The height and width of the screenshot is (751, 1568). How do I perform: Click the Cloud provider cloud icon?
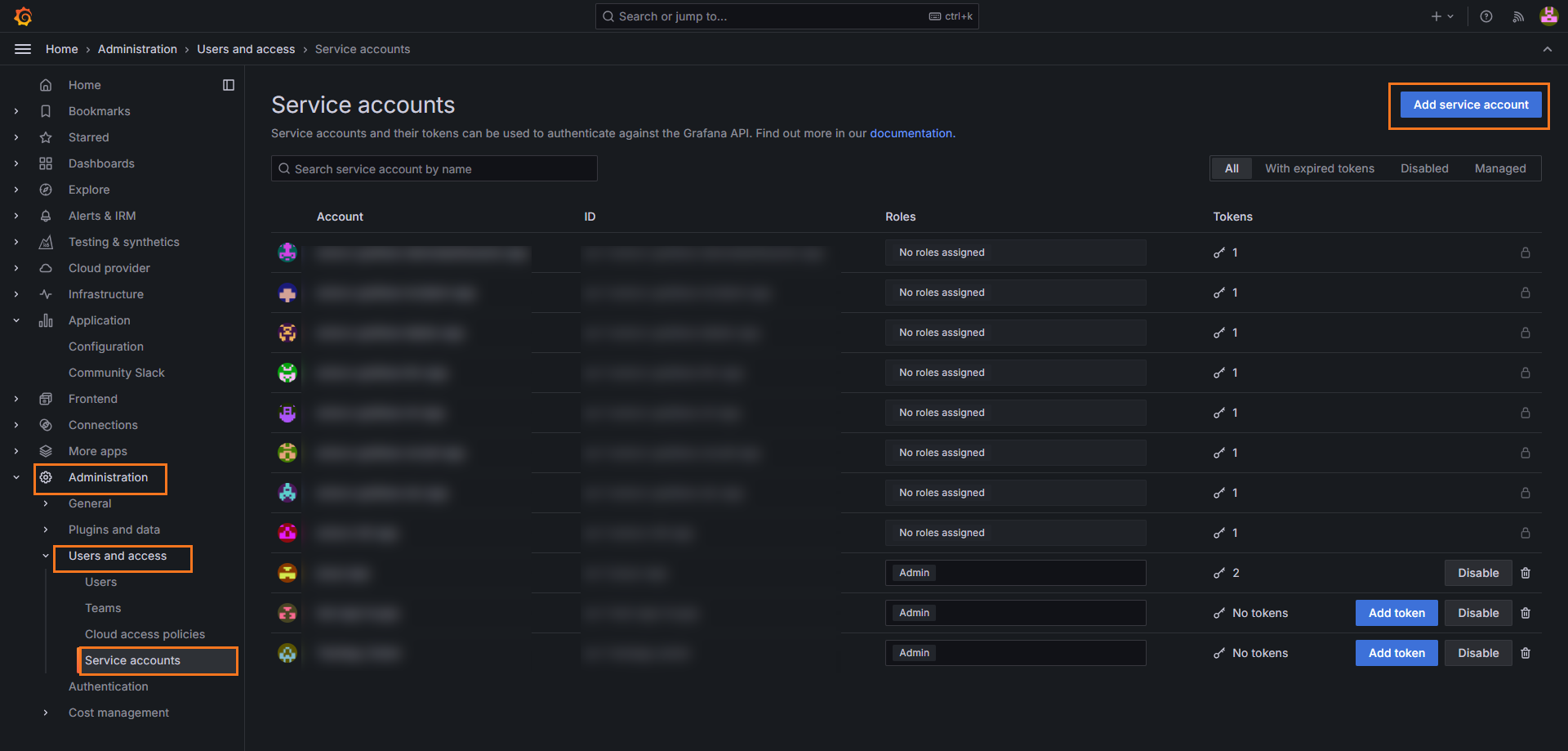pyautogui.click(x=46, y=268)
